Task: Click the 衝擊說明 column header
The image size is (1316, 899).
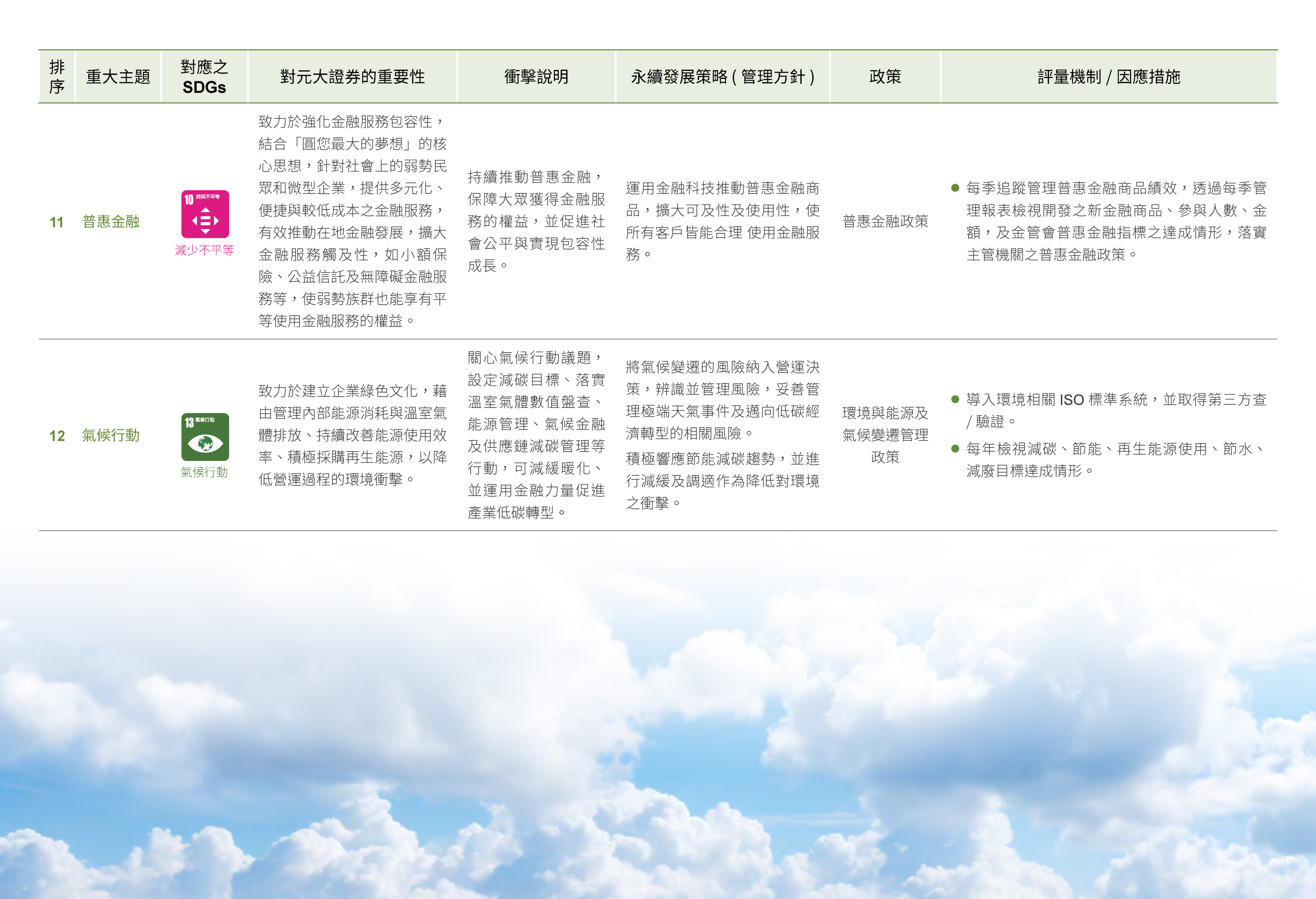Action: [x=536, y=76]
